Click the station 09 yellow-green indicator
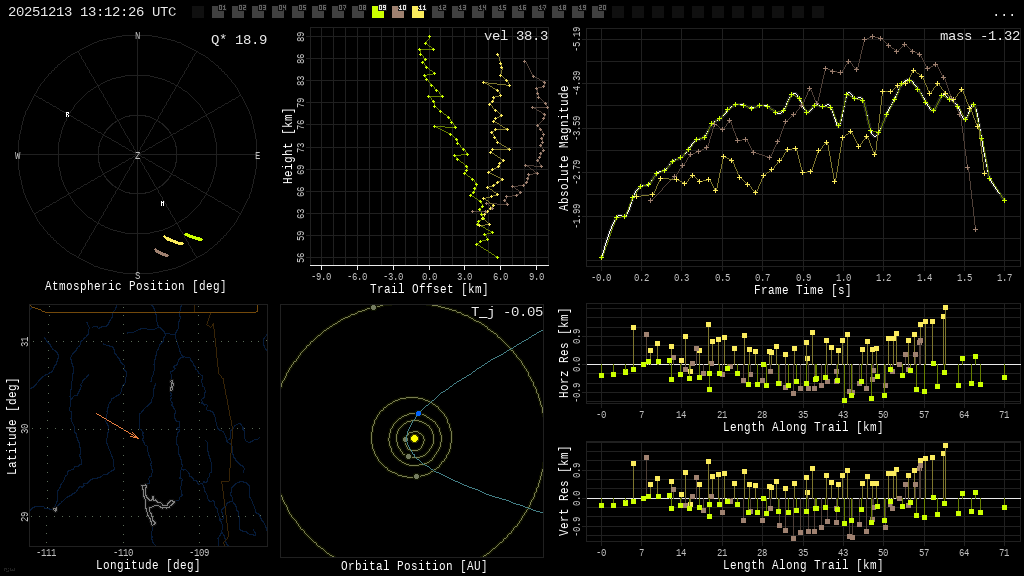This screenshot has width=1024, height=576. tap(378, 12)
